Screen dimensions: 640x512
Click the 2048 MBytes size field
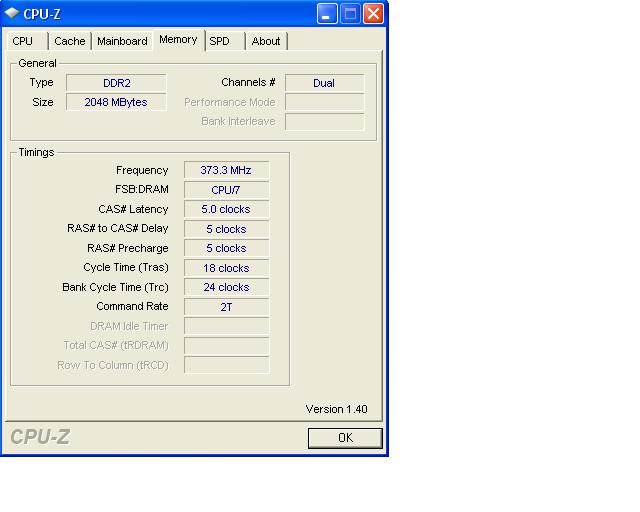click(116, 102)
